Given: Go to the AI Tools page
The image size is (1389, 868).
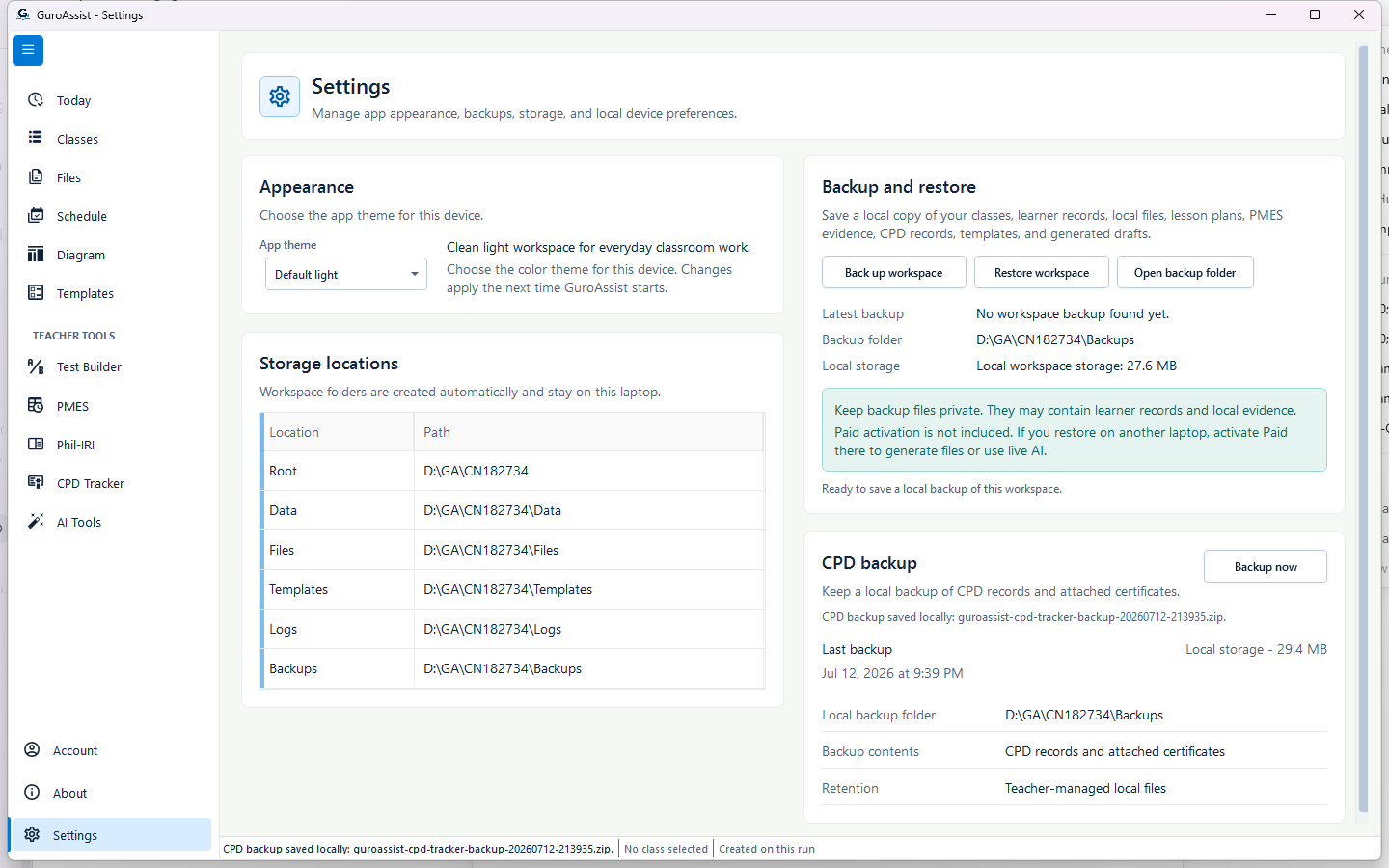Looking at the screenshot, I should tap(79, 522).
